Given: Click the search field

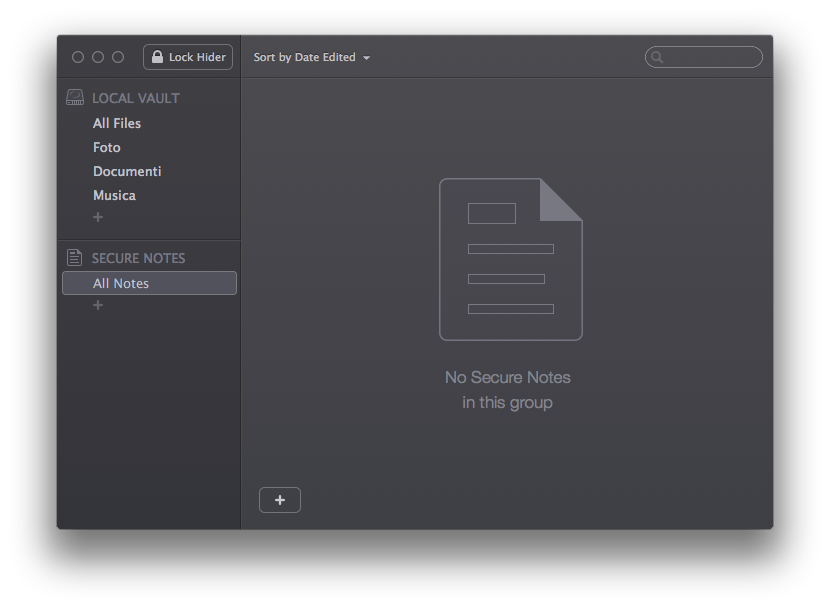Looking at the screenshot, I should 703,57.
